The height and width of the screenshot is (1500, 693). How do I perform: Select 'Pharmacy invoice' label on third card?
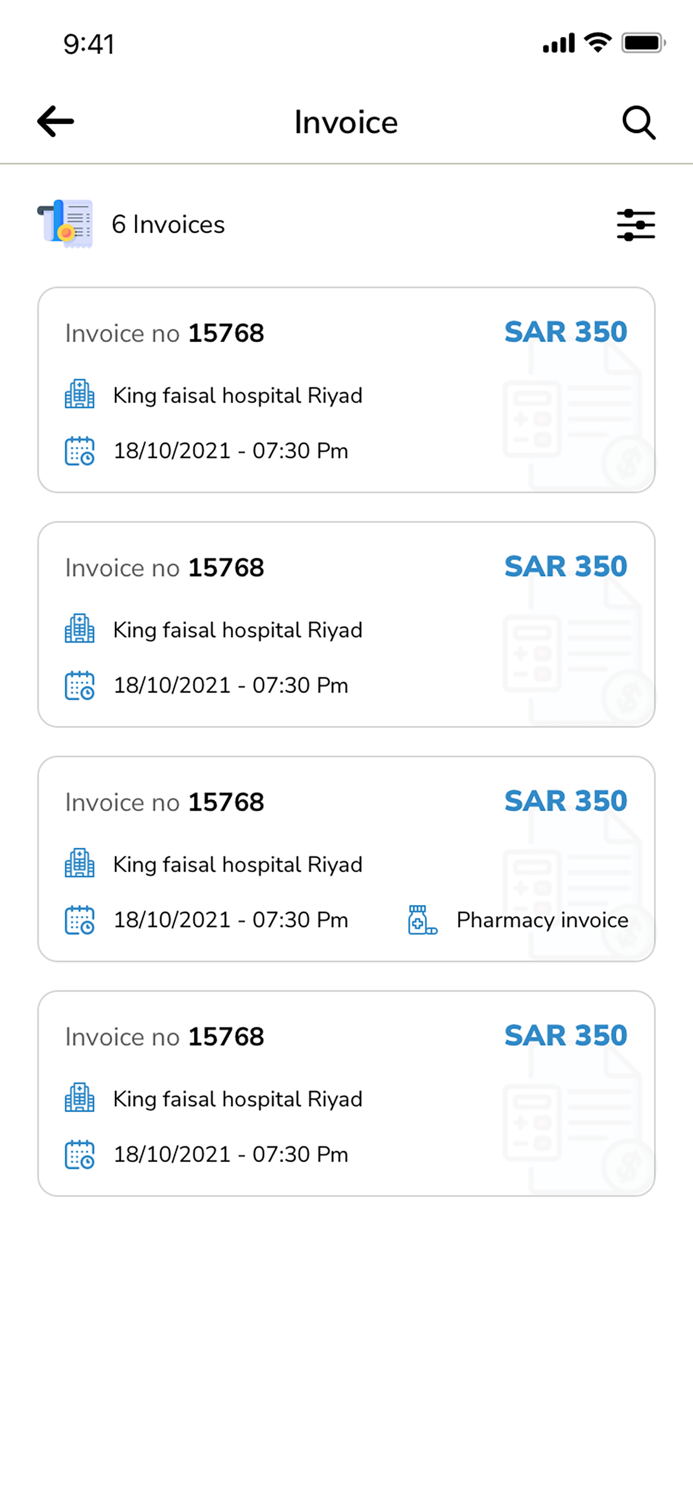pyautogui.click(x=542, y=920)
